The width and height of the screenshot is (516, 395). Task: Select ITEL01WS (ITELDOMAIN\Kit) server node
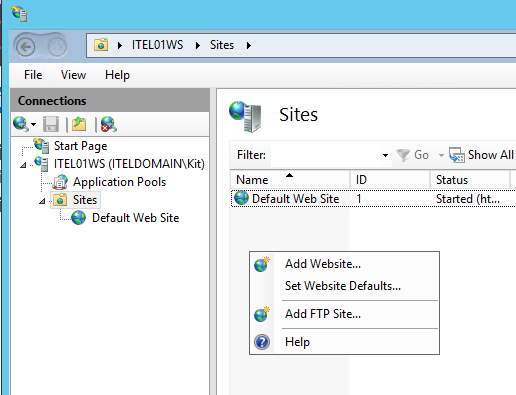tap(129, 164)
